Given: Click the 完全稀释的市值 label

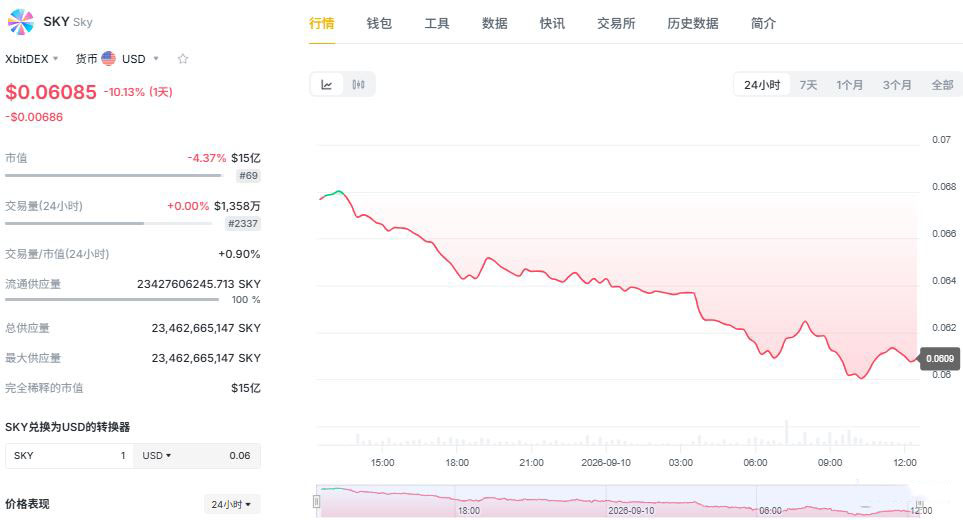Looking at the screenshot, I should pyautogui.click(x=44, y=388).
